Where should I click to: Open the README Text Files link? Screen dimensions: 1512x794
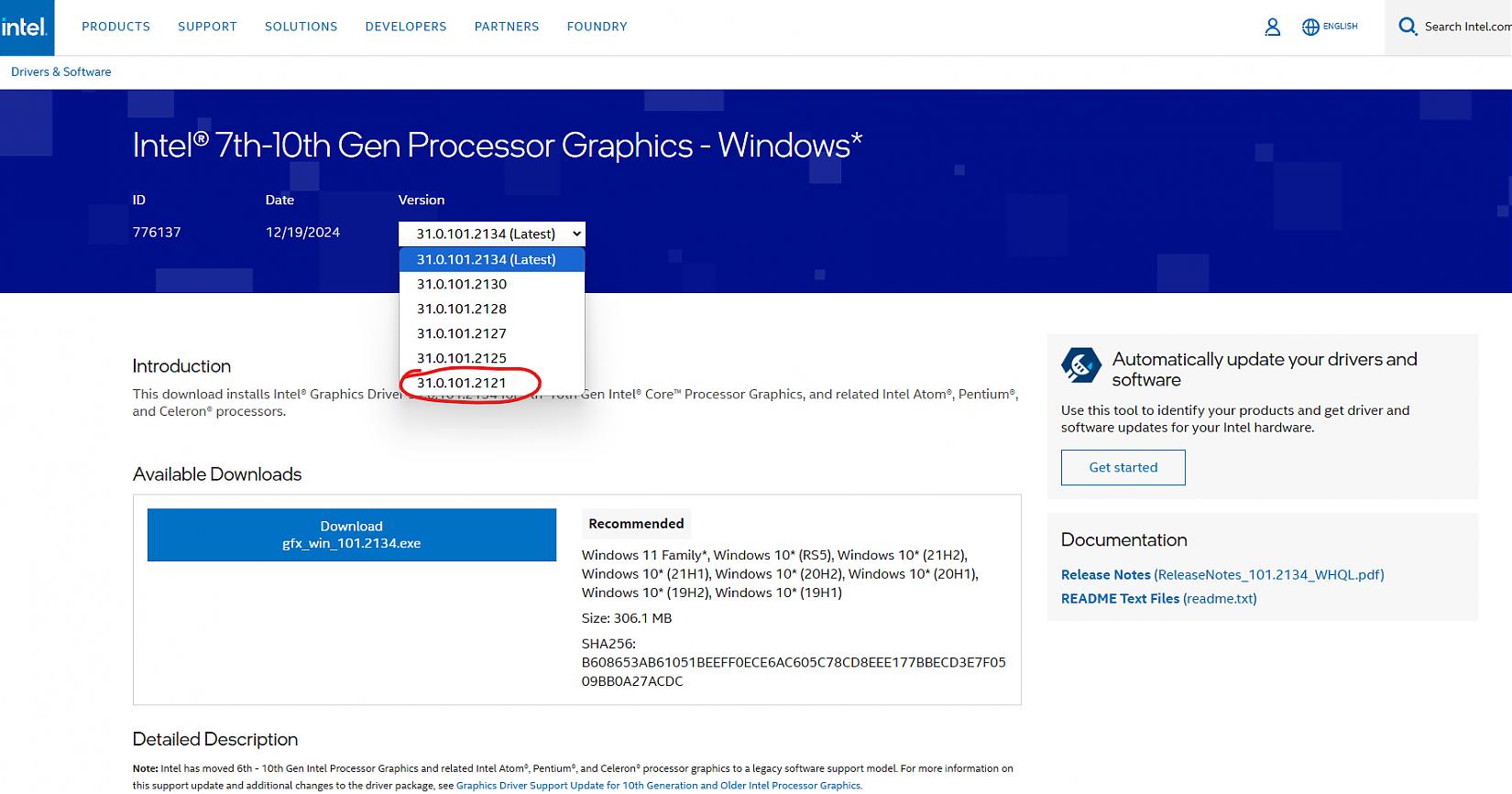[x=1159, y=599]
